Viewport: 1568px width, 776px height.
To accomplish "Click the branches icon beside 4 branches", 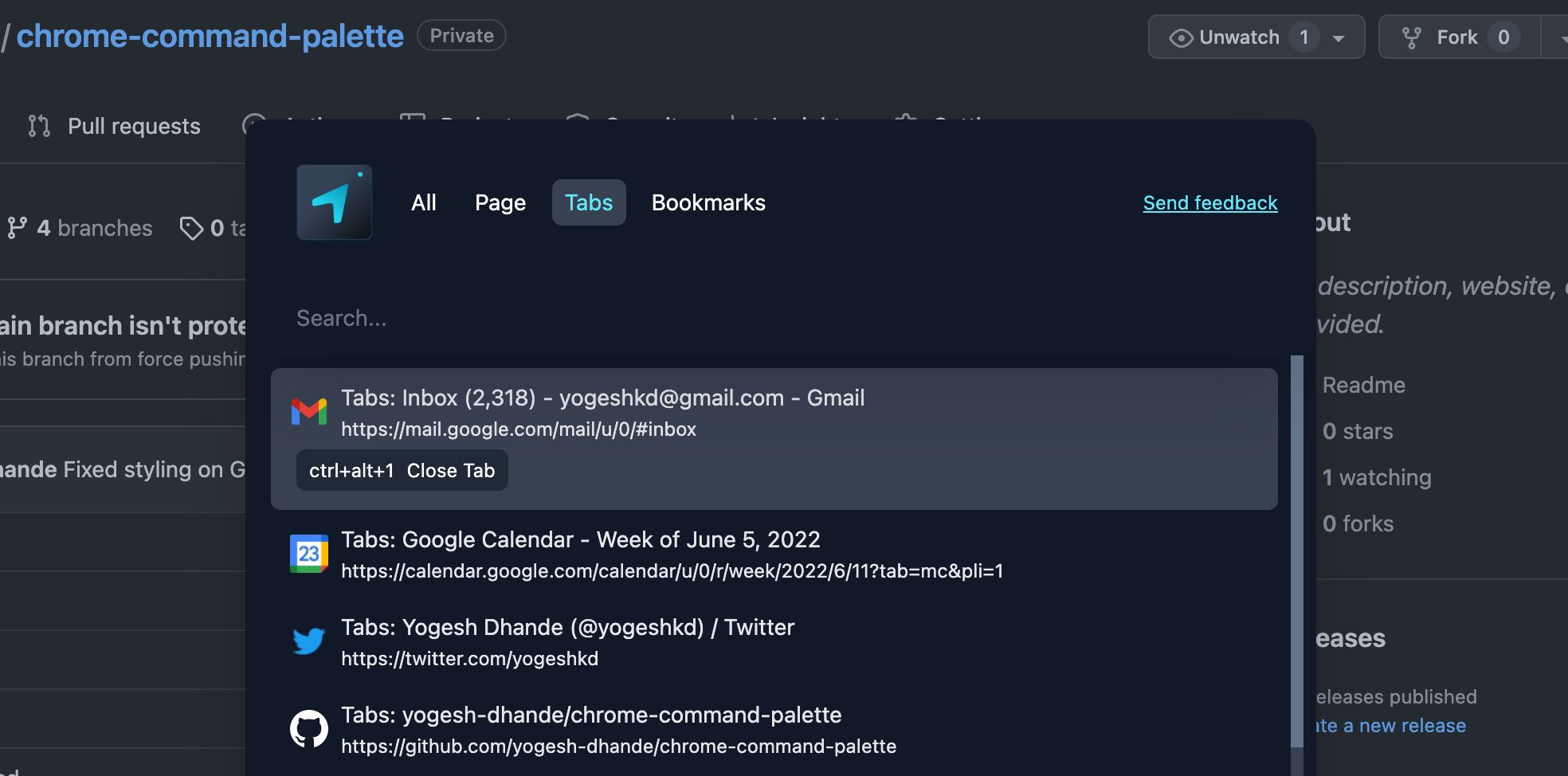I will pyautogui.click(x=17, y=228).
